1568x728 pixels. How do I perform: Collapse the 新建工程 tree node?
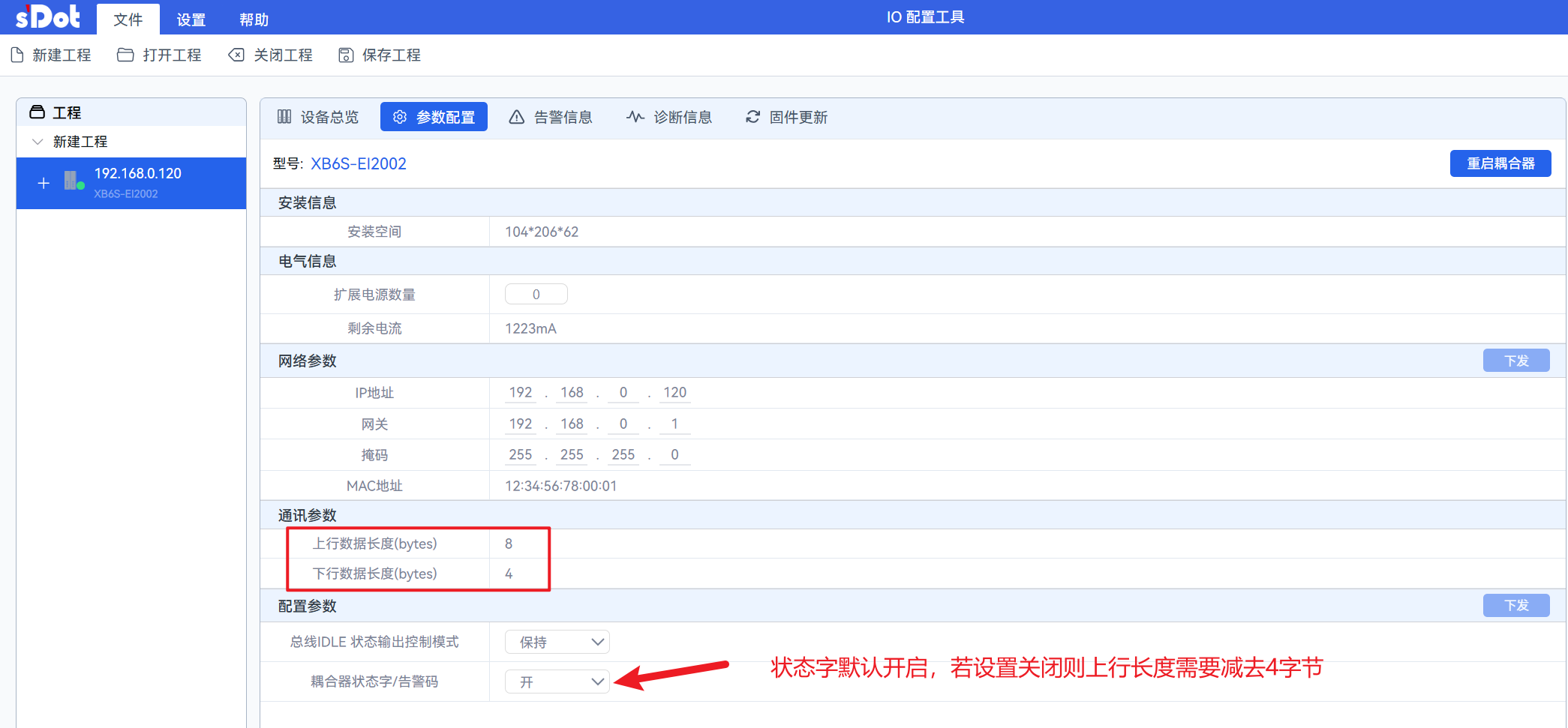tap(38, 142)
